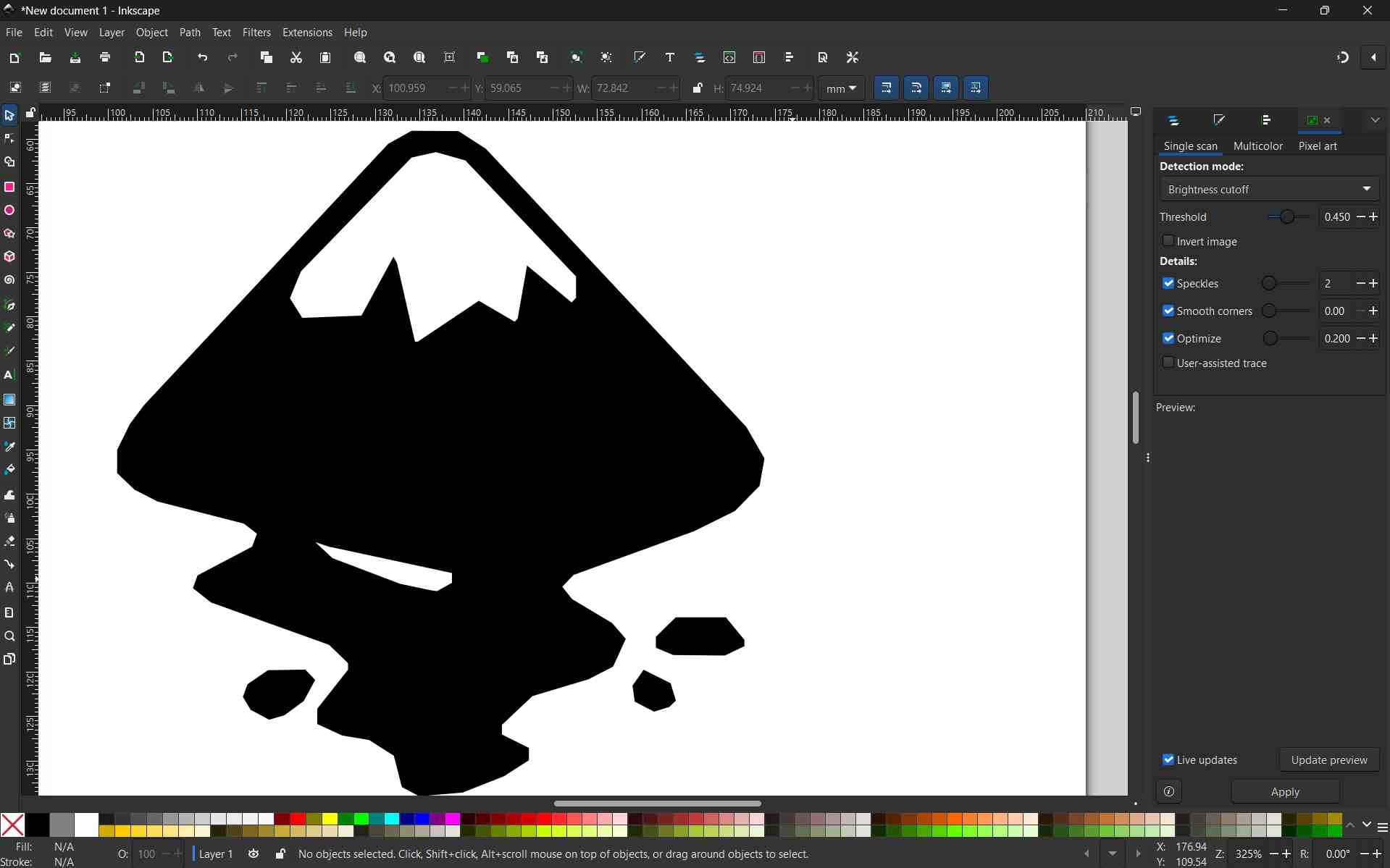Click the Apply button

pos(1285,792)
